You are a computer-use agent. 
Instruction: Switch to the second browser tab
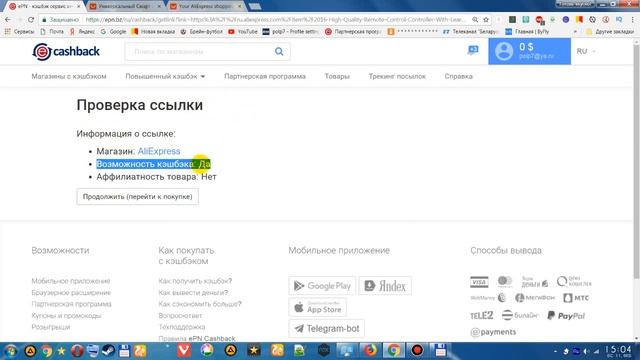pyautogui.click(x=124, y=6)
